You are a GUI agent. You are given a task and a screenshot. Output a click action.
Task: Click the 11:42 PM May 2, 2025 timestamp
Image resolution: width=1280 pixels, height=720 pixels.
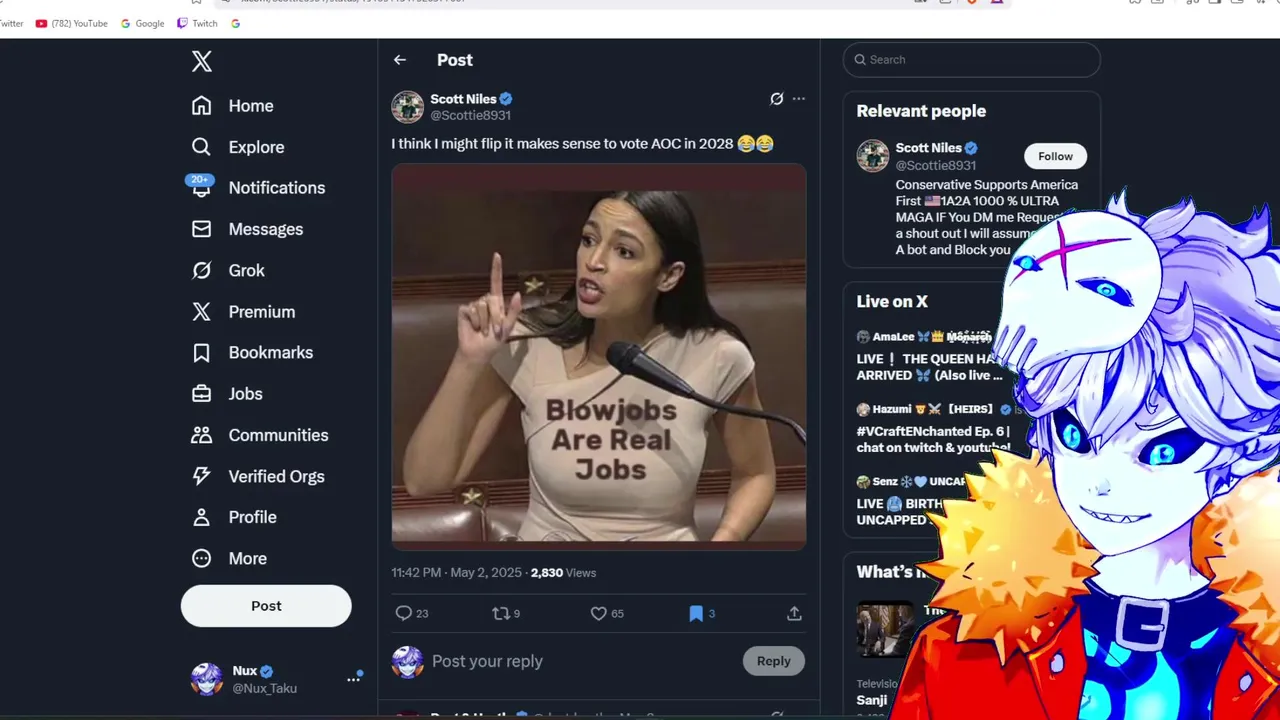coord(456,573)
